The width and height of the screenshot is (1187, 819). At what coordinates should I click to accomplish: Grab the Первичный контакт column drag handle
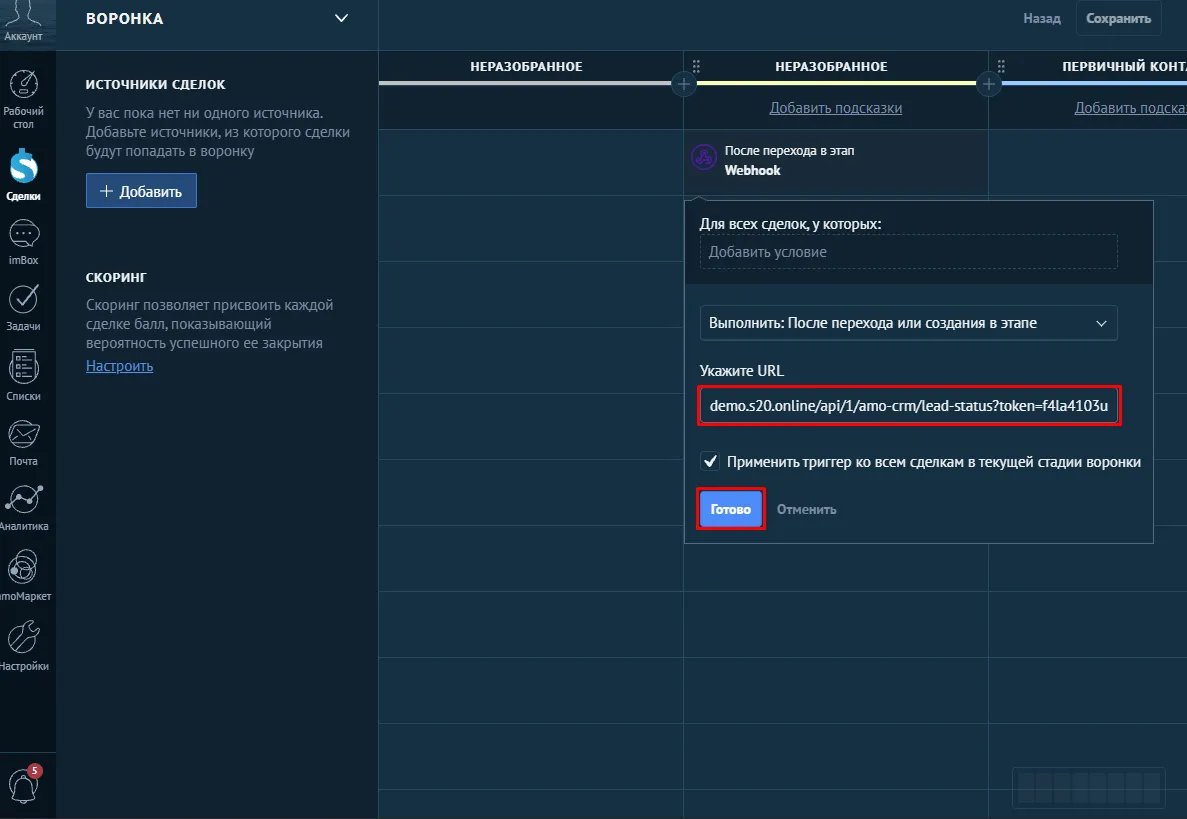pos(1002,67)
